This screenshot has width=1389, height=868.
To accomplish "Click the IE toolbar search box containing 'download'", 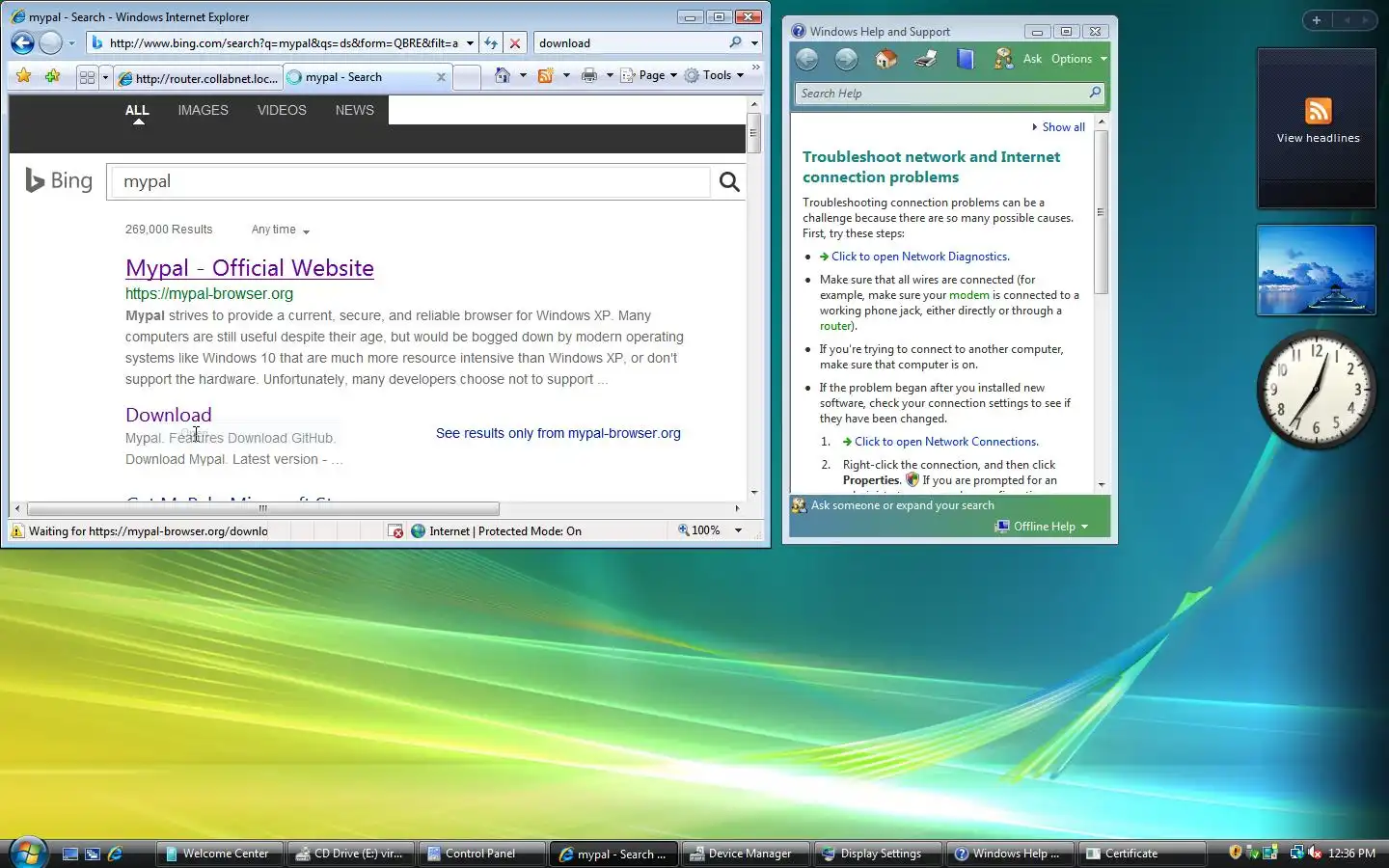I will [631, 43].
